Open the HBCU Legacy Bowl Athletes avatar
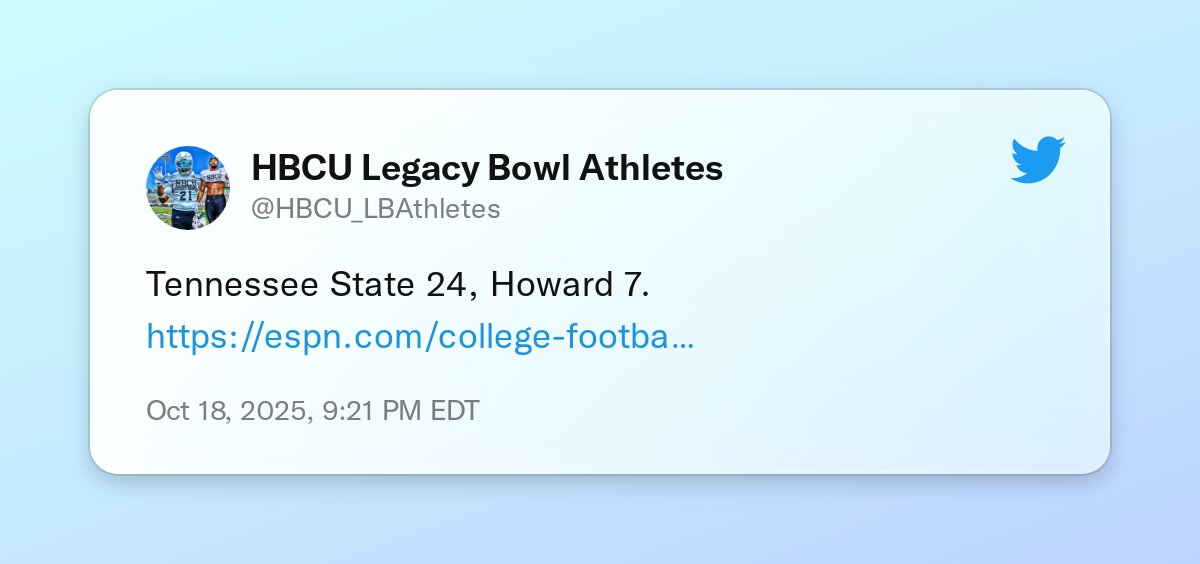1200x564 pixels. point(188,187)
